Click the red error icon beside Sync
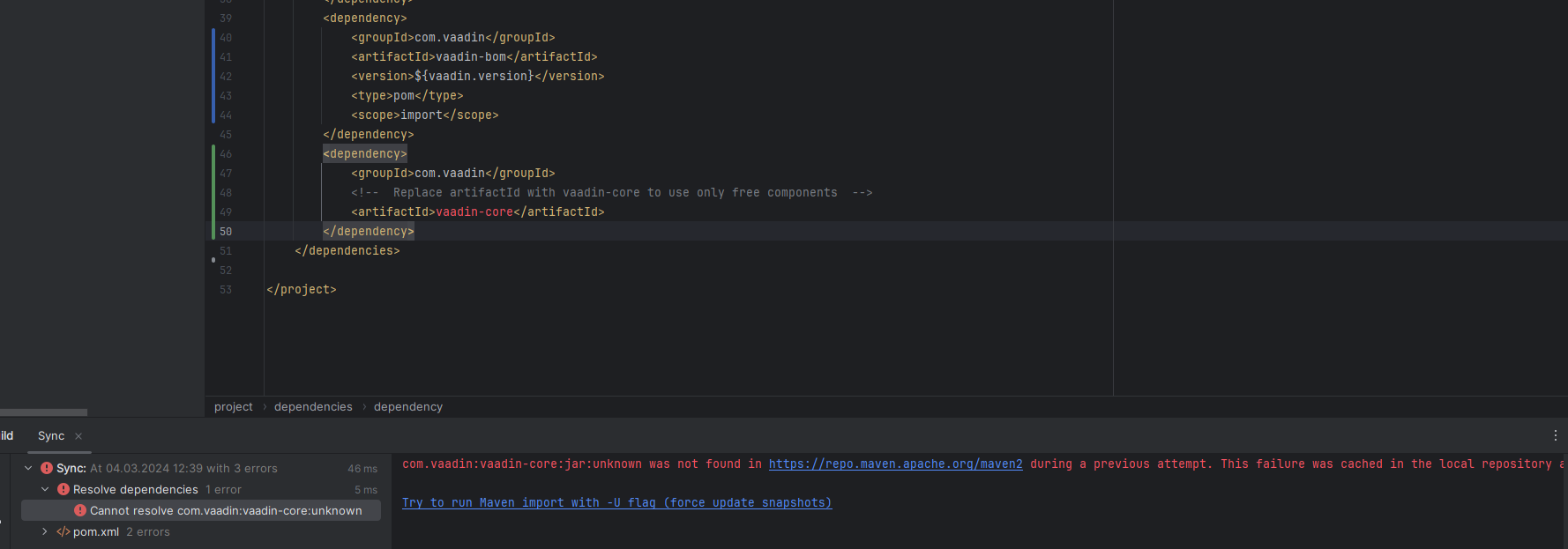This screenshot has width=1568, height=549. (x=47, y=469)
